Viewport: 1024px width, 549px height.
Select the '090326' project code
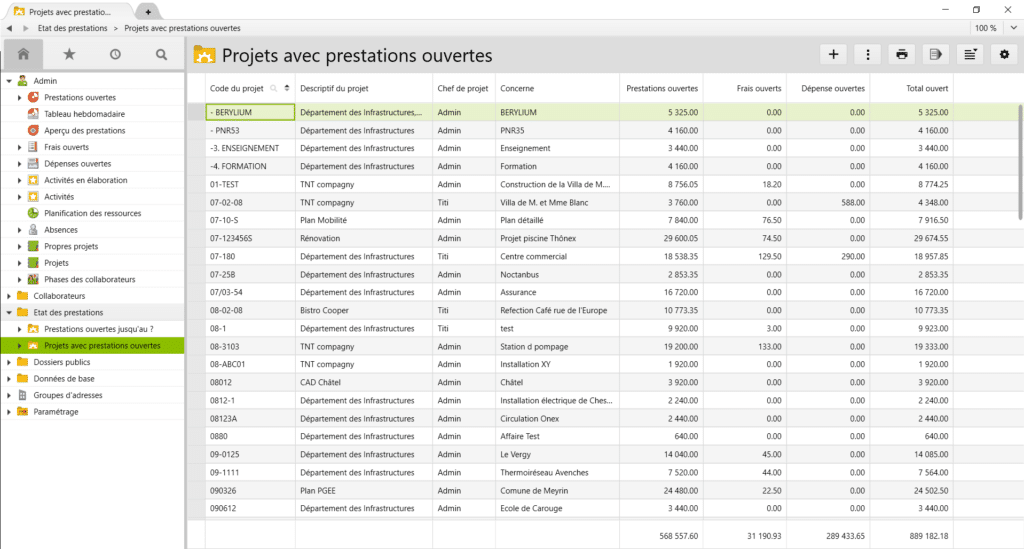pyautogui.click(x=223, y=491)
